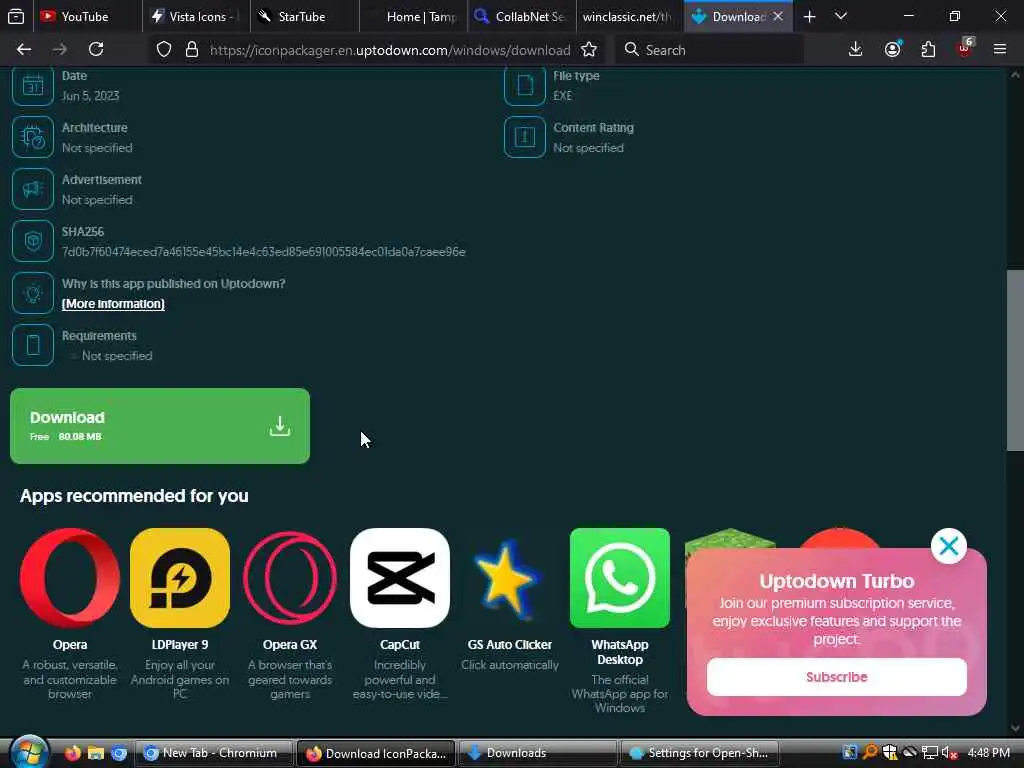The height and width of the screenshot is (768, 1024).
Task: View site security padlock info
Action: click(191, 50)
